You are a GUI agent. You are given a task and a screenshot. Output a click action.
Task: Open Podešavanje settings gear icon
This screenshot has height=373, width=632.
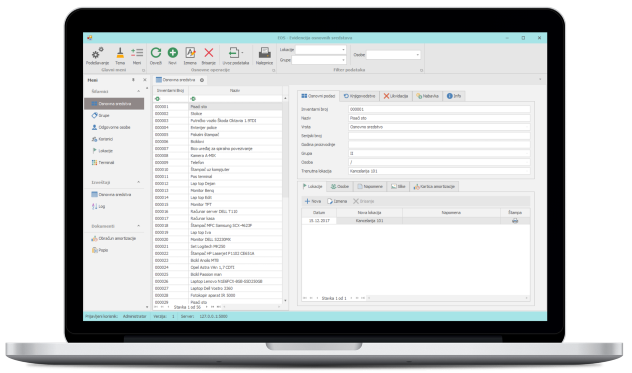click(x=98, y=53)
